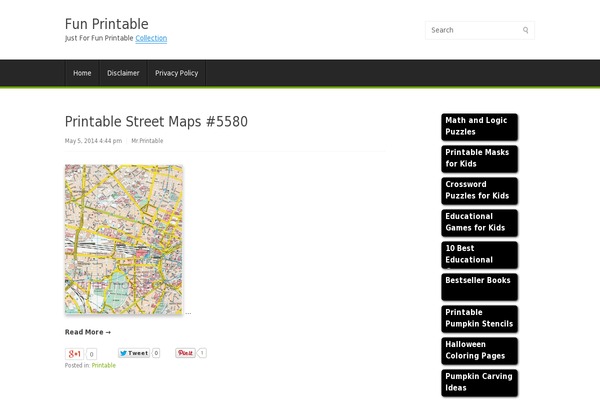This screenshot has width=600, height=400.
Task: Open Printable Street Maps #5580 post title
Action: (156, 122)
